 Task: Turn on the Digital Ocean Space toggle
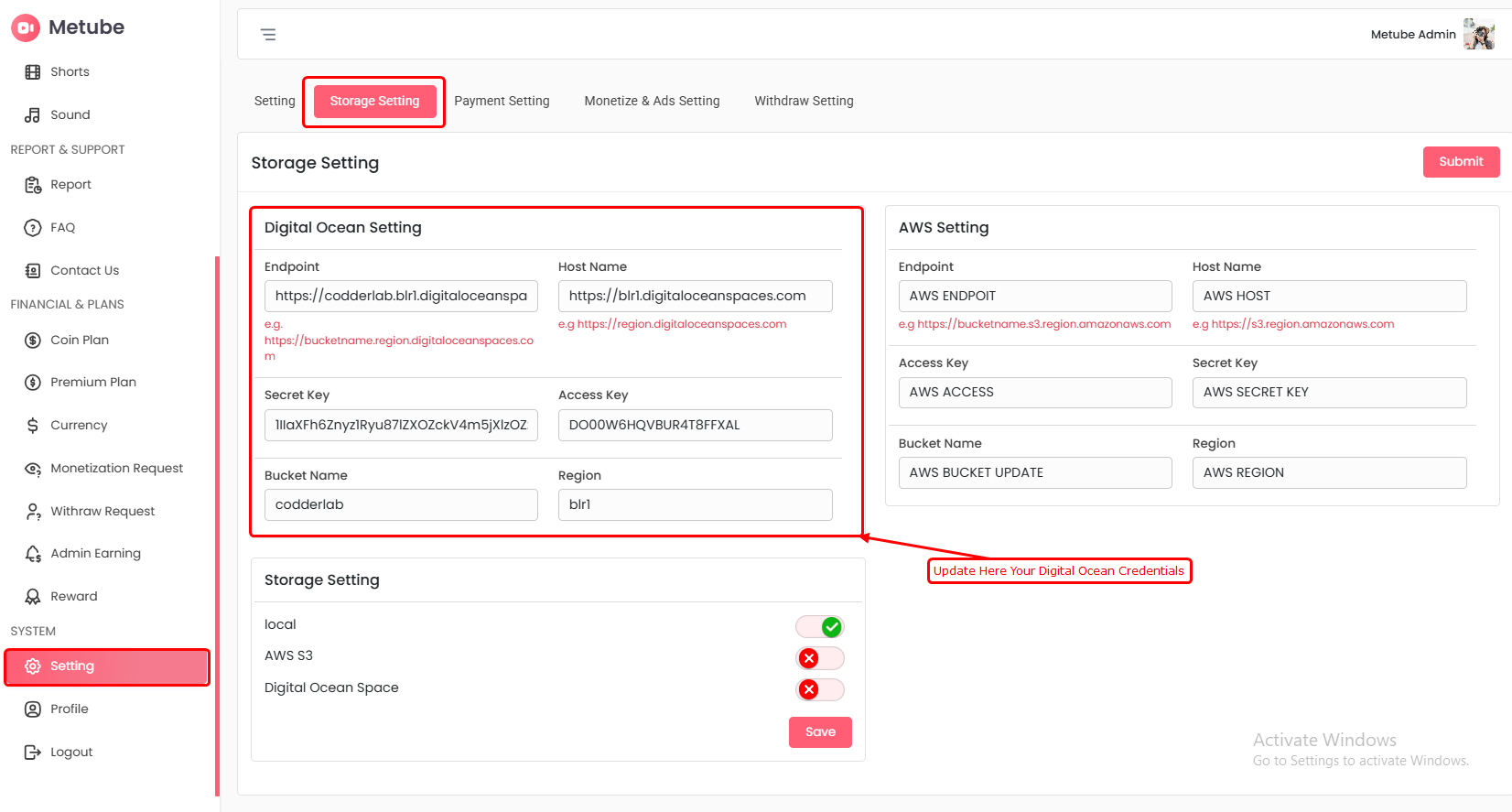[820, 689]
